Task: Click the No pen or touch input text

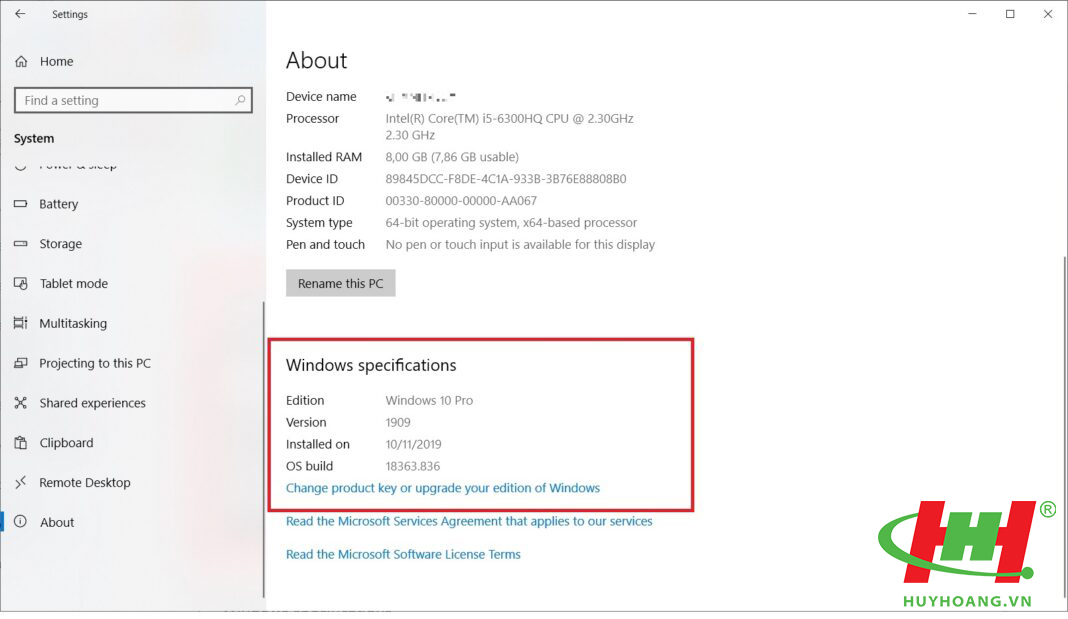Action: pos(520,244)
